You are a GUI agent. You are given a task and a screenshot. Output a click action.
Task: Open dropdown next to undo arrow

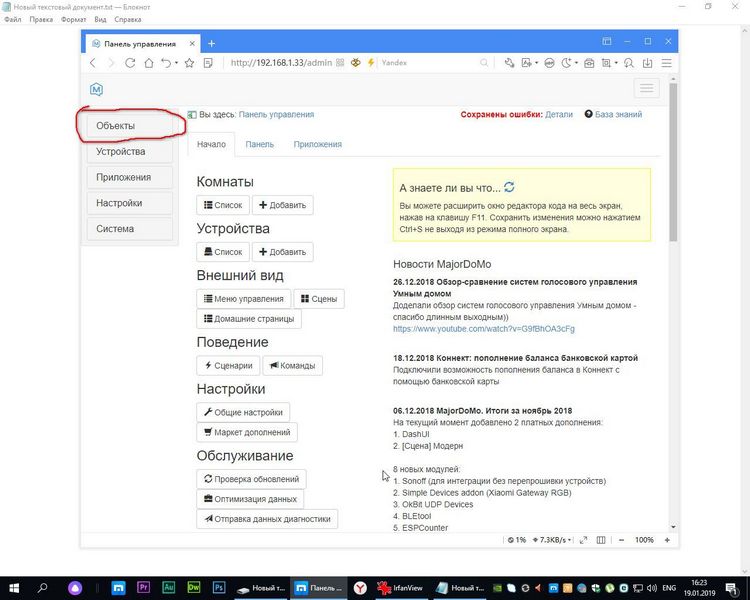[176, 63]
